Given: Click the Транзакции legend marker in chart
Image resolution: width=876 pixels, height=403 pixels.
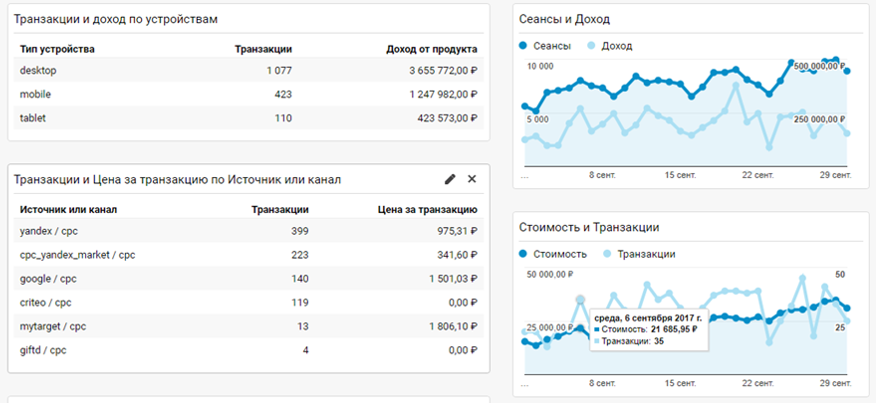Looking at the screenshot, I should [x=609, y=254].
